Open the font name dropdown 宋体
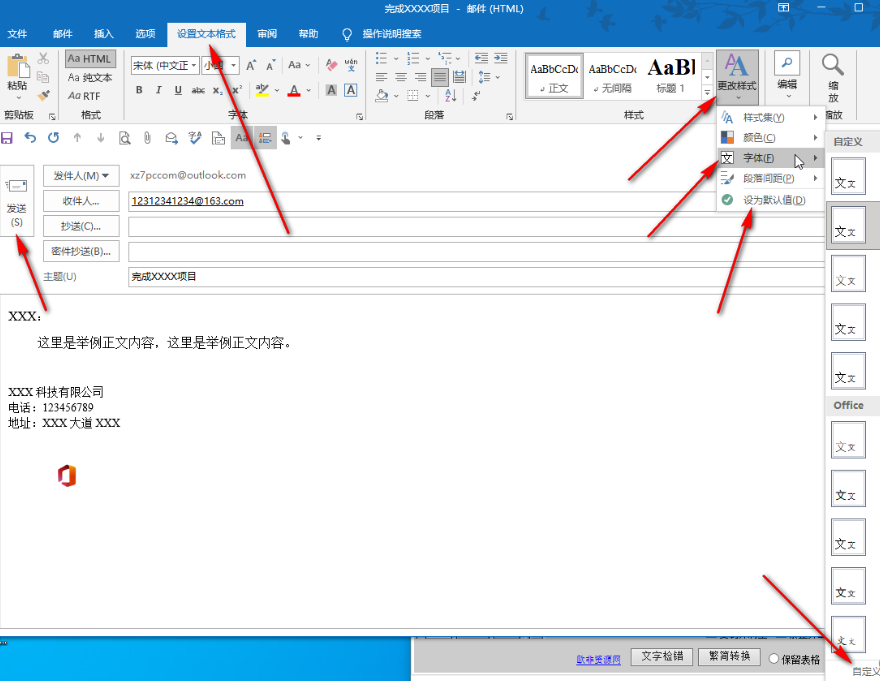880x681 pixels. coord(194,65)
